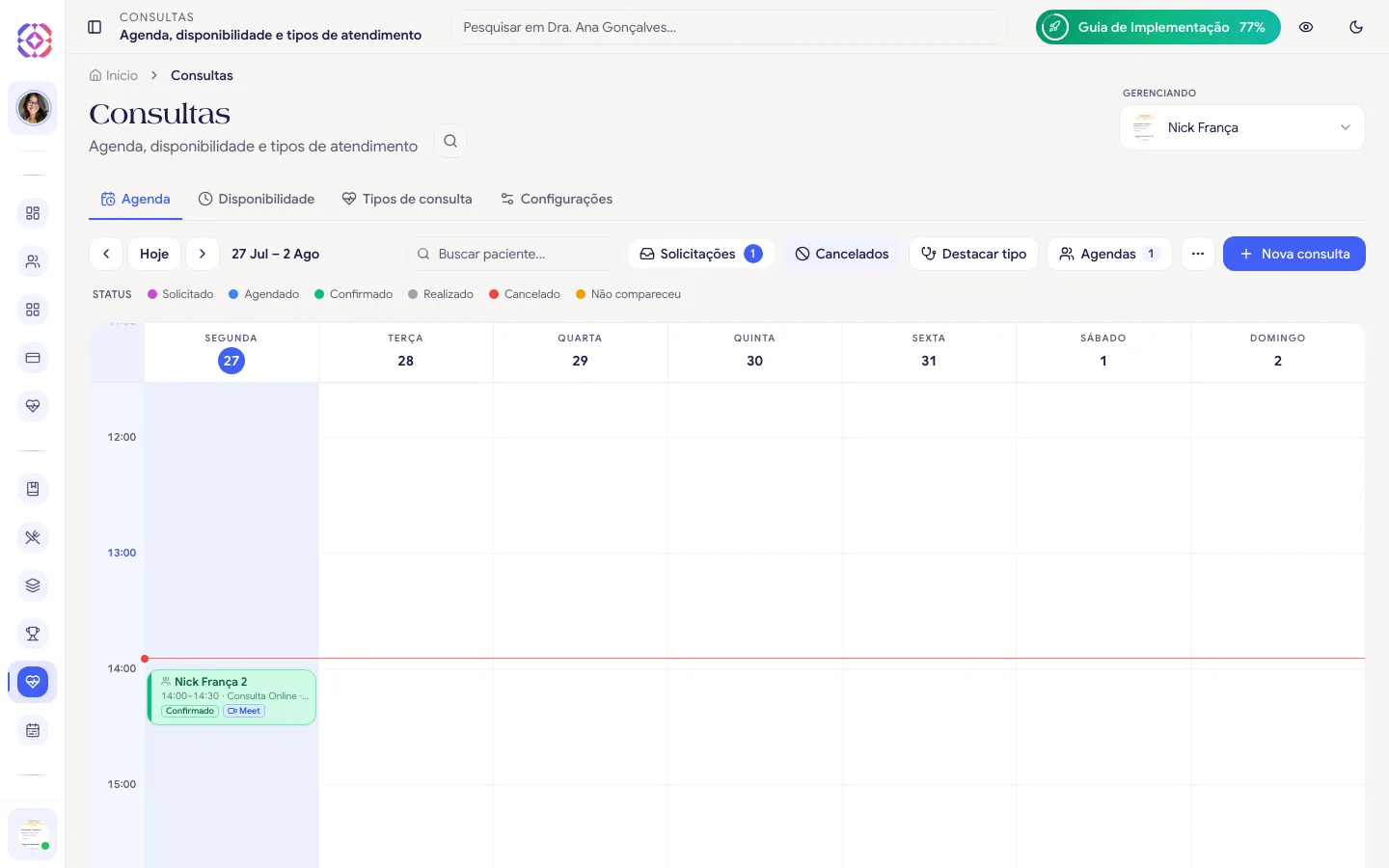This screenshot has height=868, width=1389.
Task: Click the Cancelado red status dot
Action: point(494,294)
